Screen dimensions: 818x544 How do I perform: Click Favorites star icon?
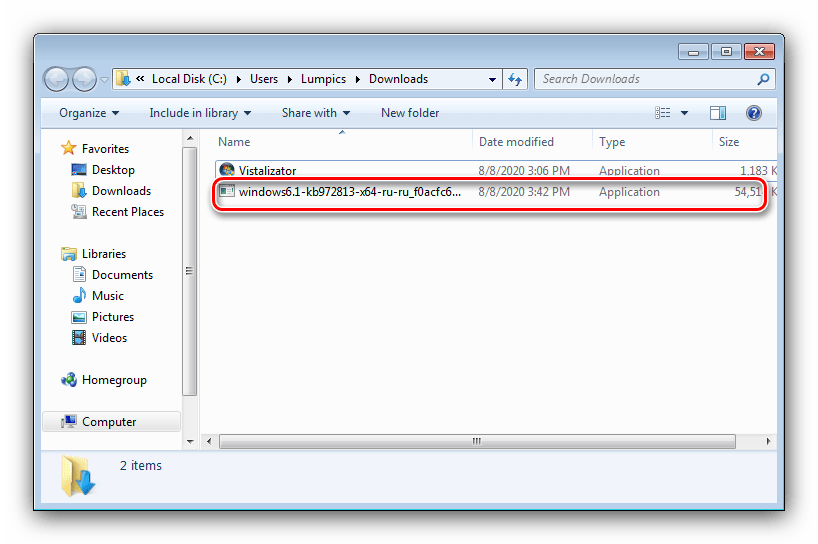[68, 148]
